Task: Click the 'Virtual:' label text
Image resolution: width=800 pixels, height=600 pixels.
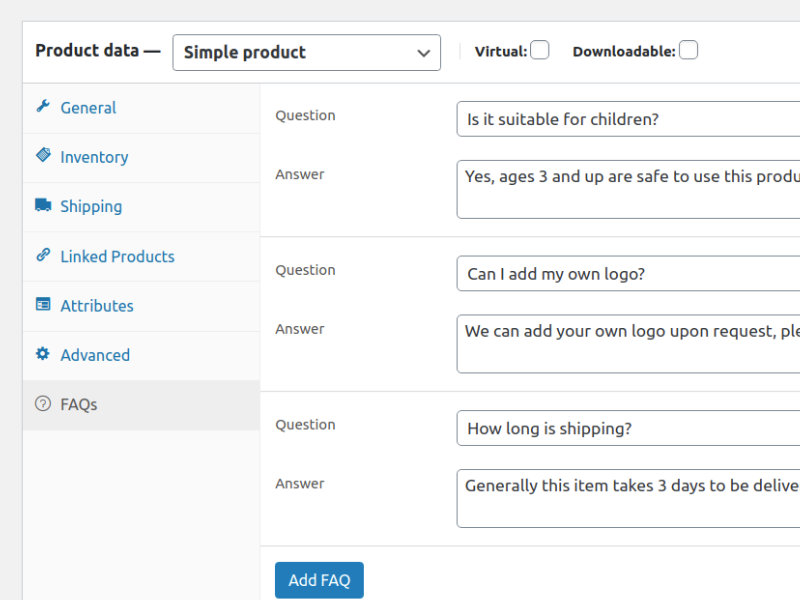Action: click(501, 52)
